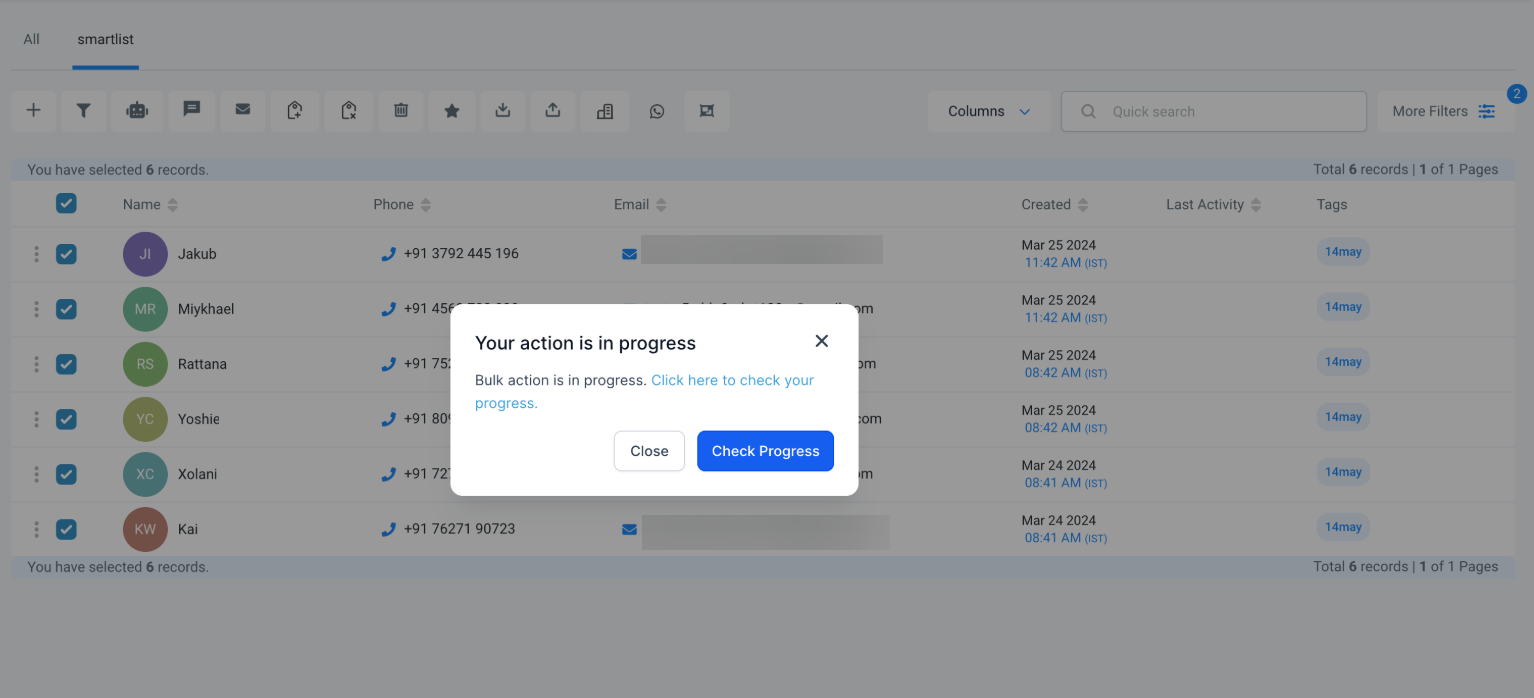This screenshot has height=698, width=1534.
Task: Sort by the Created column arrows
Action: (1083, 205)
